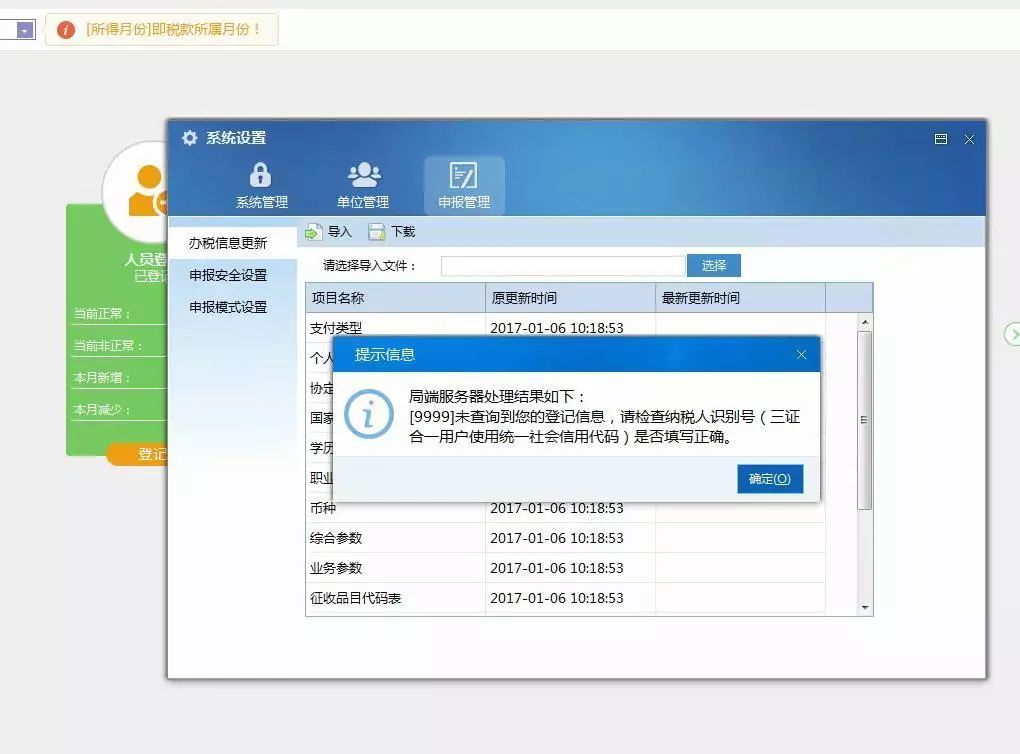Select 申报模式设置 in the sidebar
Screen dimensions: 1020x754
[x=228, y=307]
